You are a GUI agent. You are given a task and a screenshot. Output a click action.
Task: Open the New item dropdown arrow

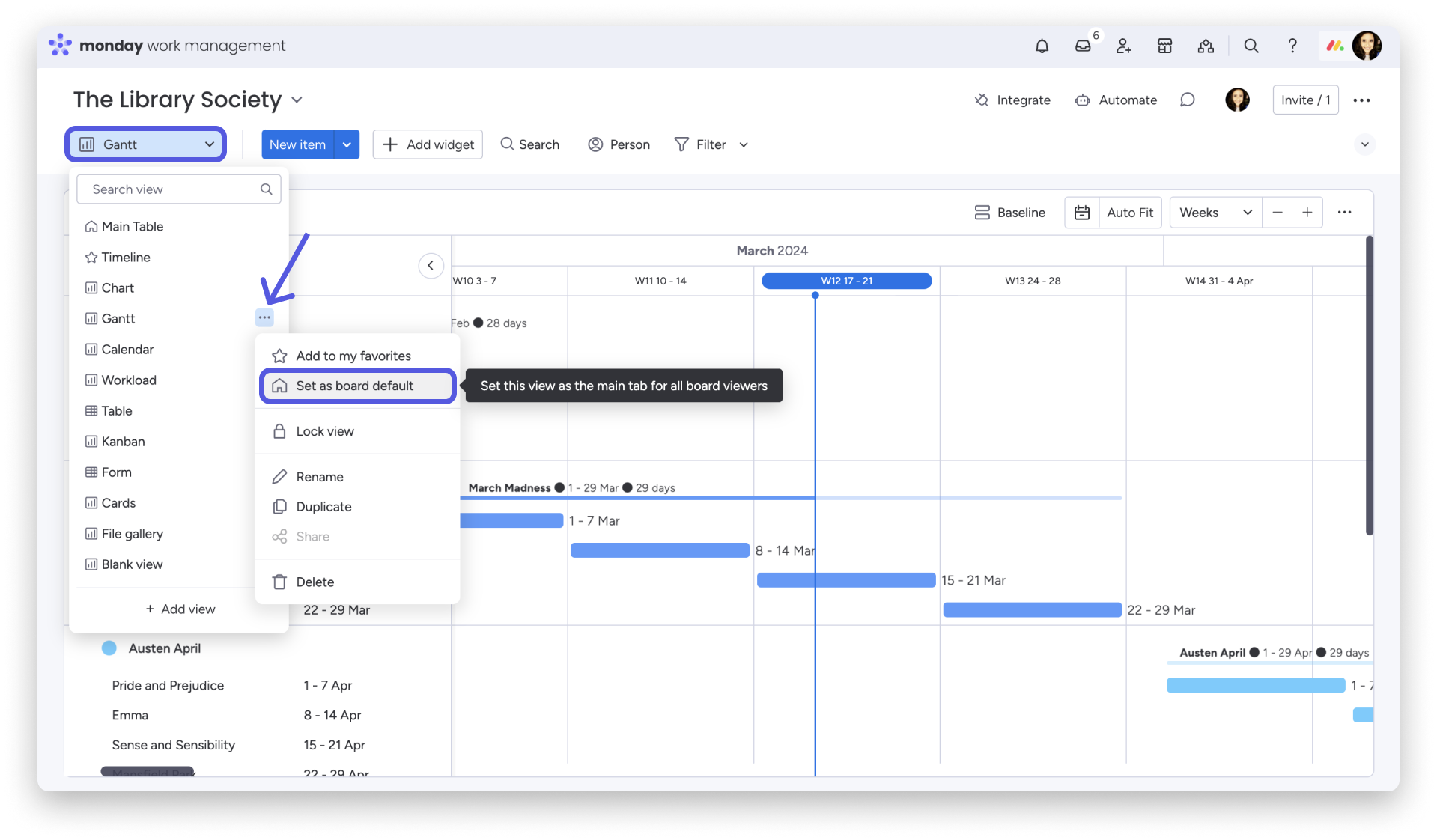click(347, 144)
